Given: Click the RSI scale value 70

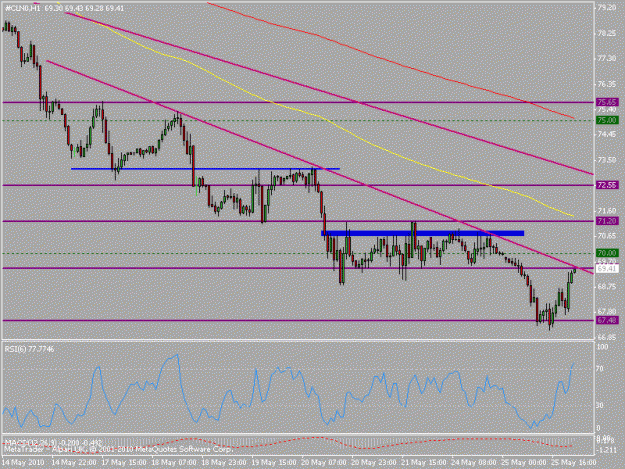Looking at the screenshot, I should 599,369.
